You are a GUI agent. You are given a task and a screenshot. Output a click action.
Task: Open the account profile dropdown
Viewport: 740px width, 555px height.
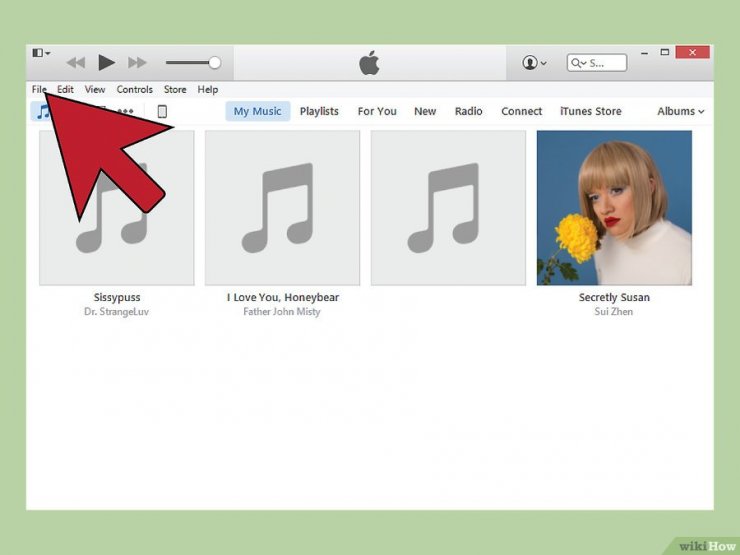[x=534, y=62]
